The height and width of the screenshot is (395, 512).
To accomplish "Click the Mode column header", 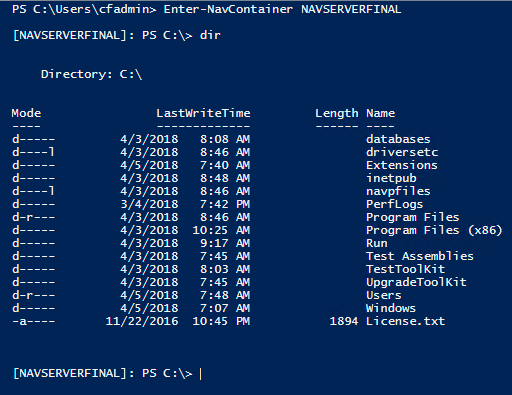I will pos(26,113).
